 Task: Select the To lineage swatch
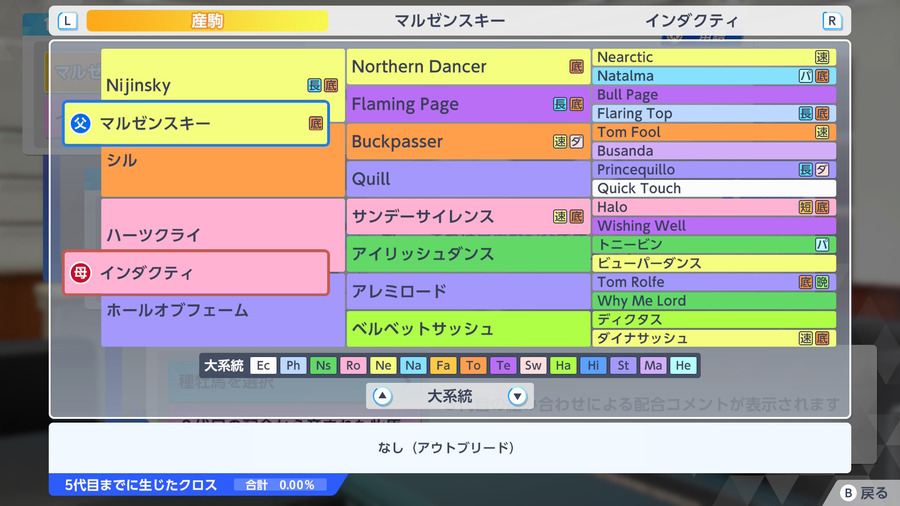click(x=473, y=365)
